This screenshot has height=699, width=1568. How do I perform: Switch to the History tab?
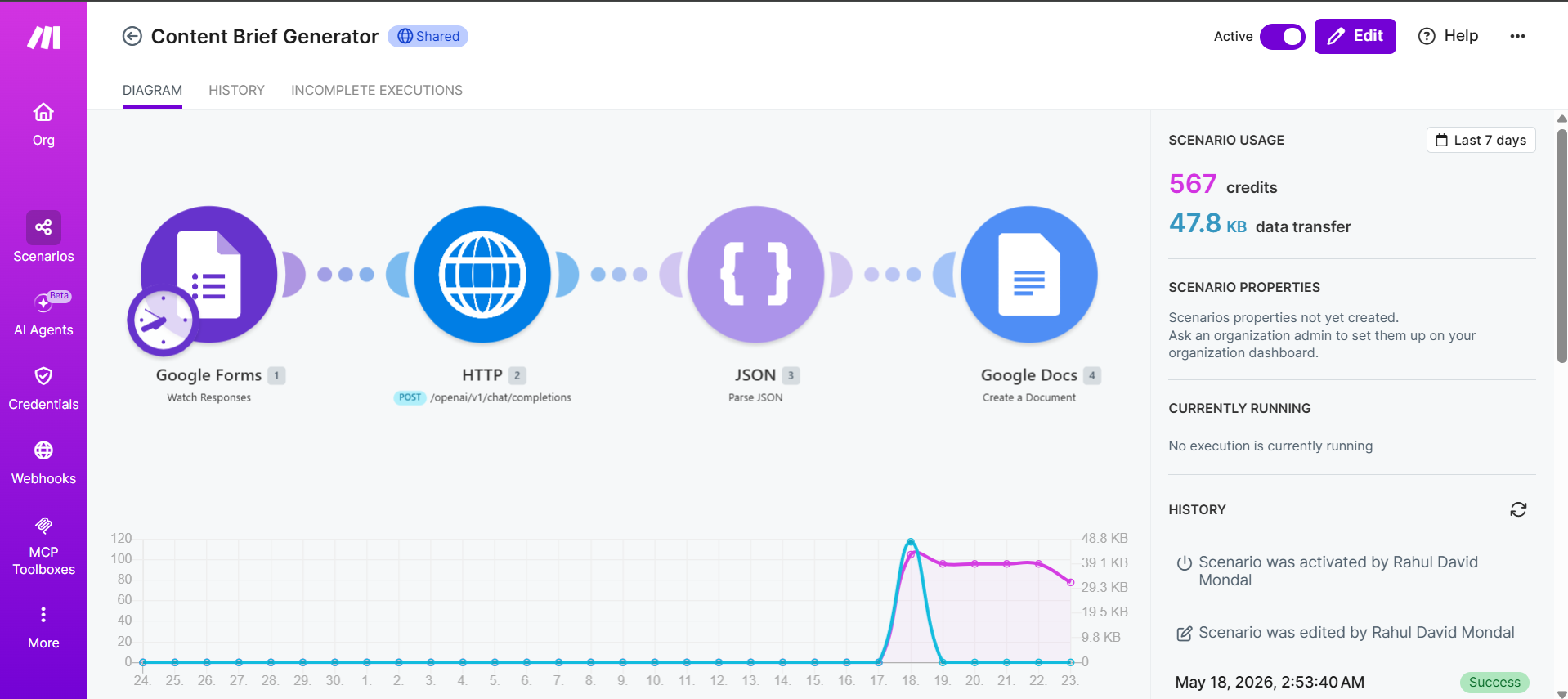[236, 90]
